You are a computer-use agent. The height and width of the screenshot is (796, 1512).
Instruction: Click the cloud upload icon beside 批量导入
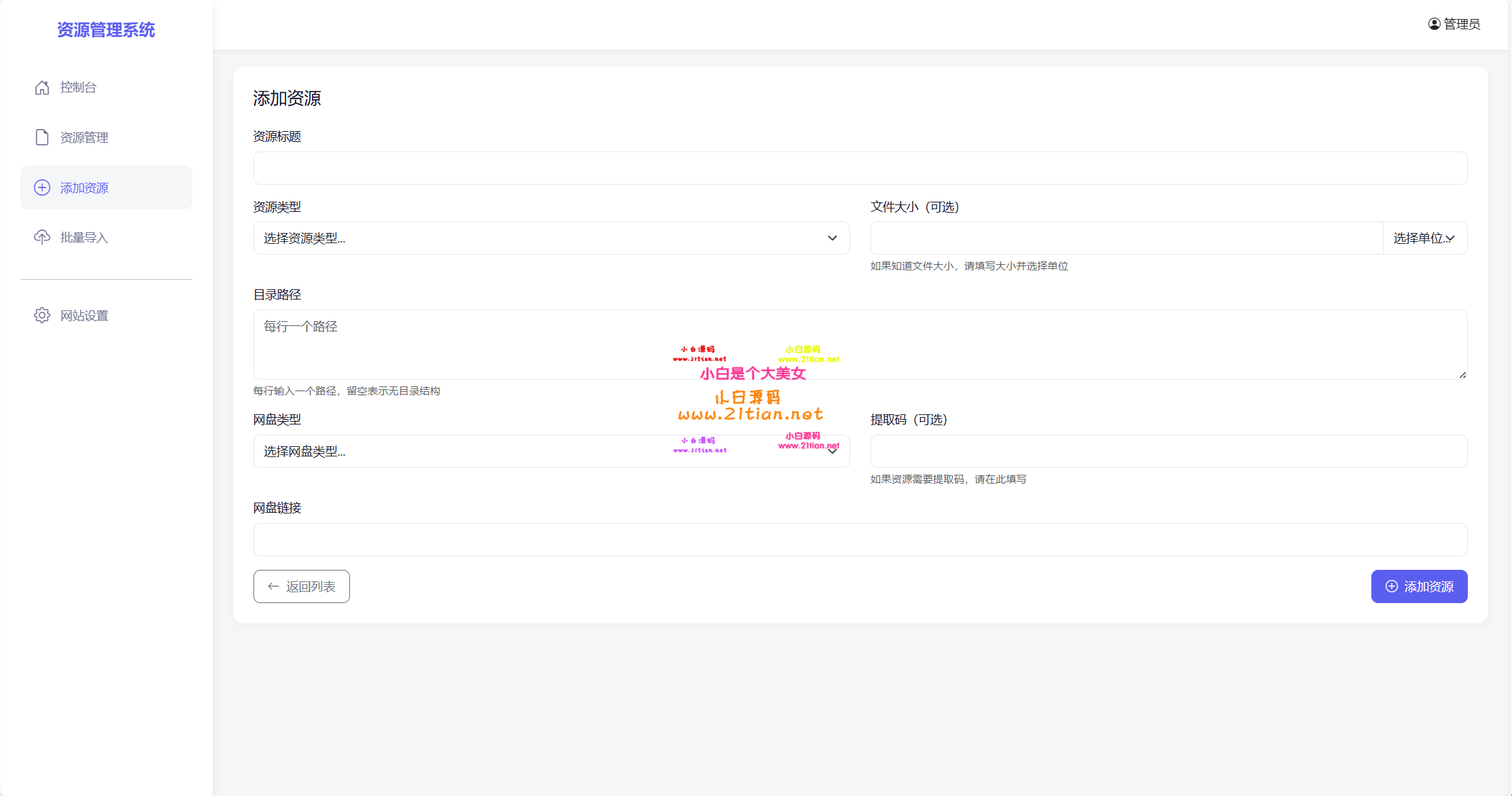(x=42, y=237)
